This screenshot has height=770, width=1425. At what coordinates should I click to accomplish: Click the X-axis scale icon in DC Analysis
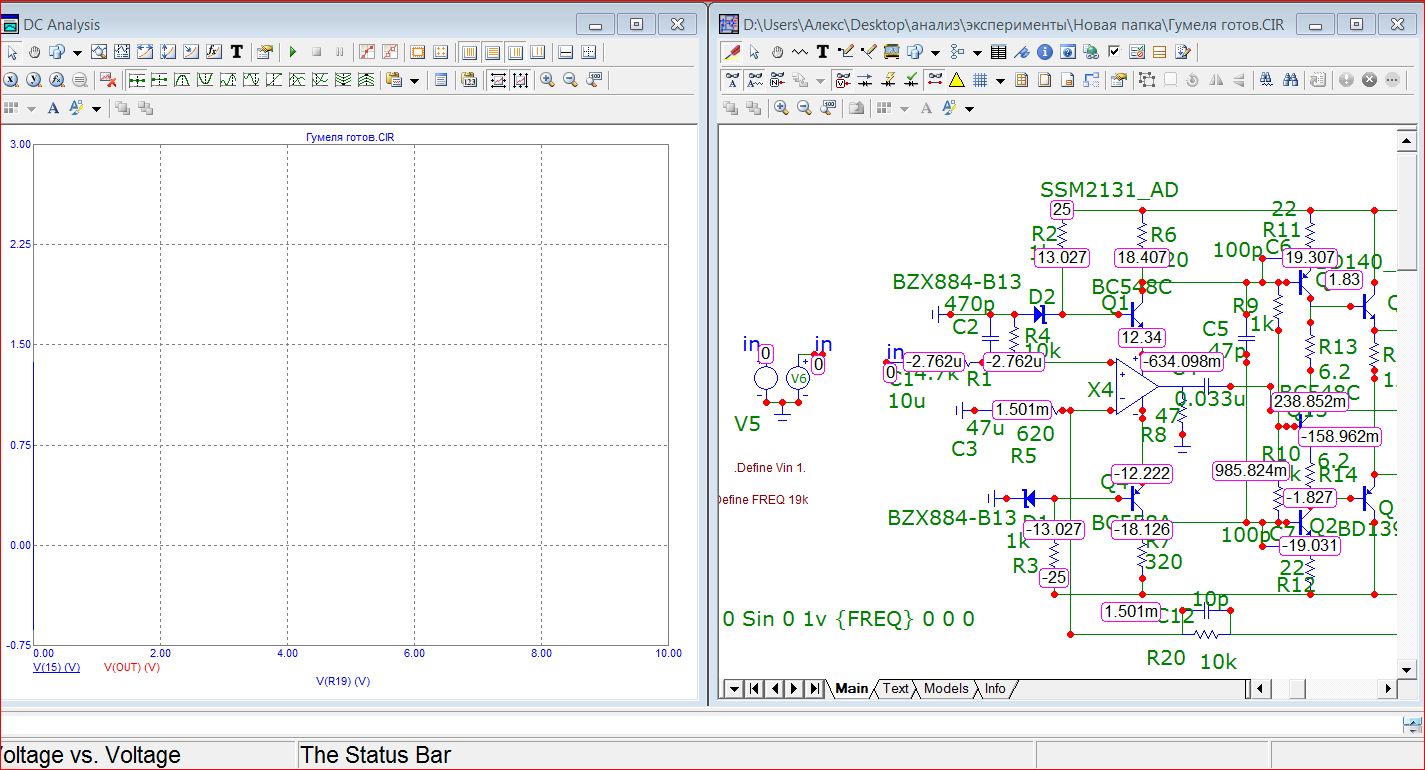point(496,80)
